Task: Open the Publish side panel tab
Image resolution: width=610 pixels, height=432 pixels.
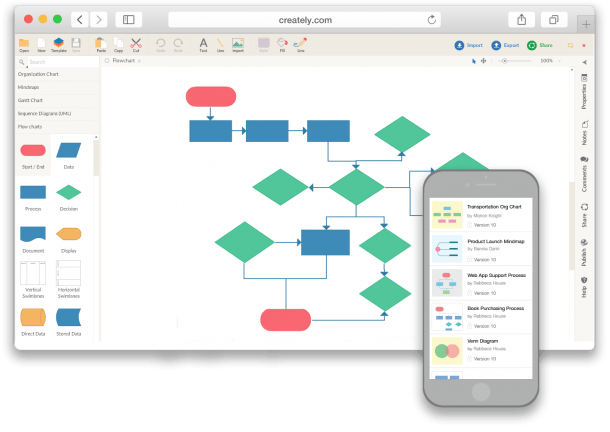Action: click(584, 253)
